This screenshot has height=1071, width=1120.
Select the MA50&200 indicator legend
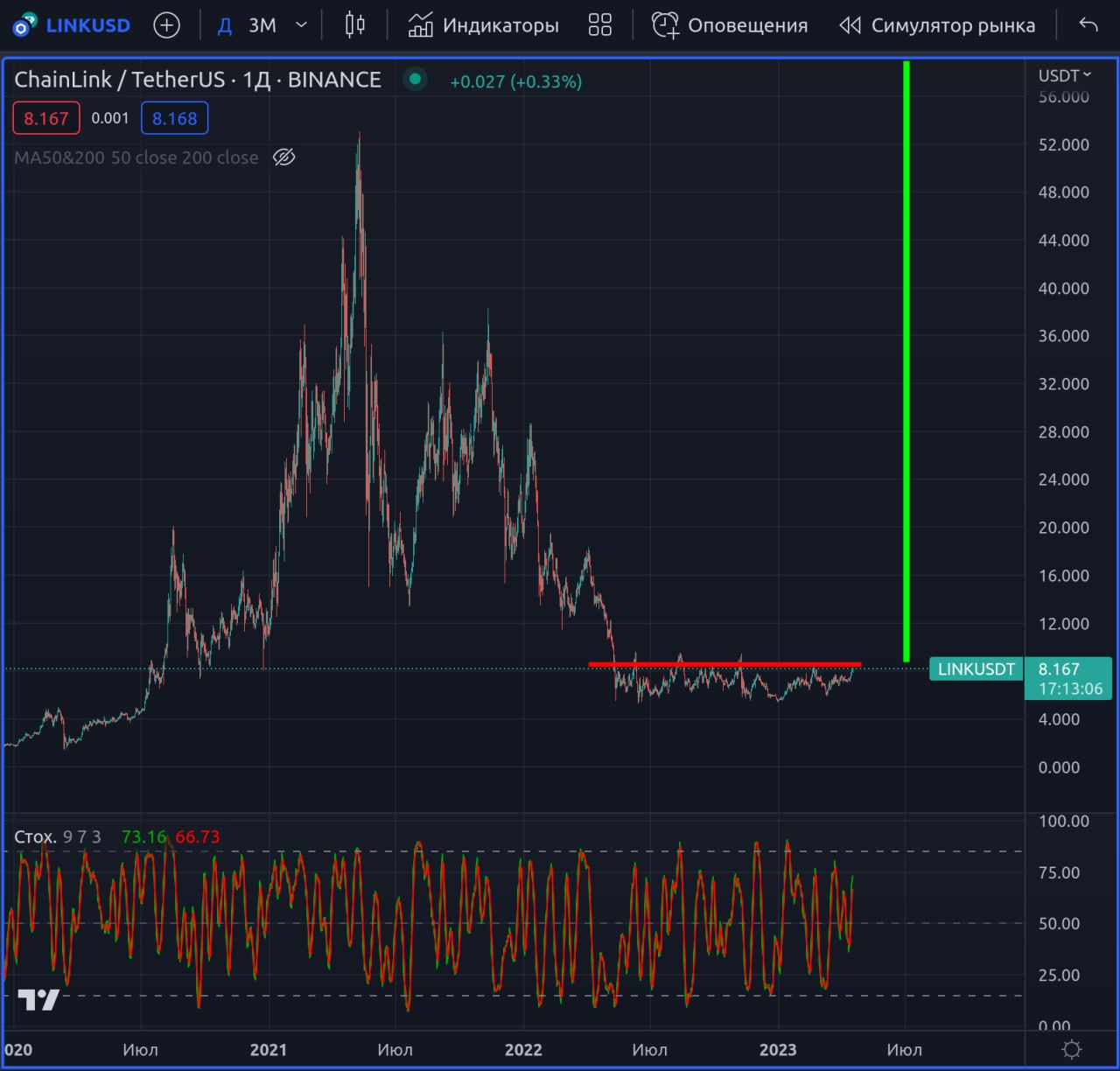[x=136, y=157]
